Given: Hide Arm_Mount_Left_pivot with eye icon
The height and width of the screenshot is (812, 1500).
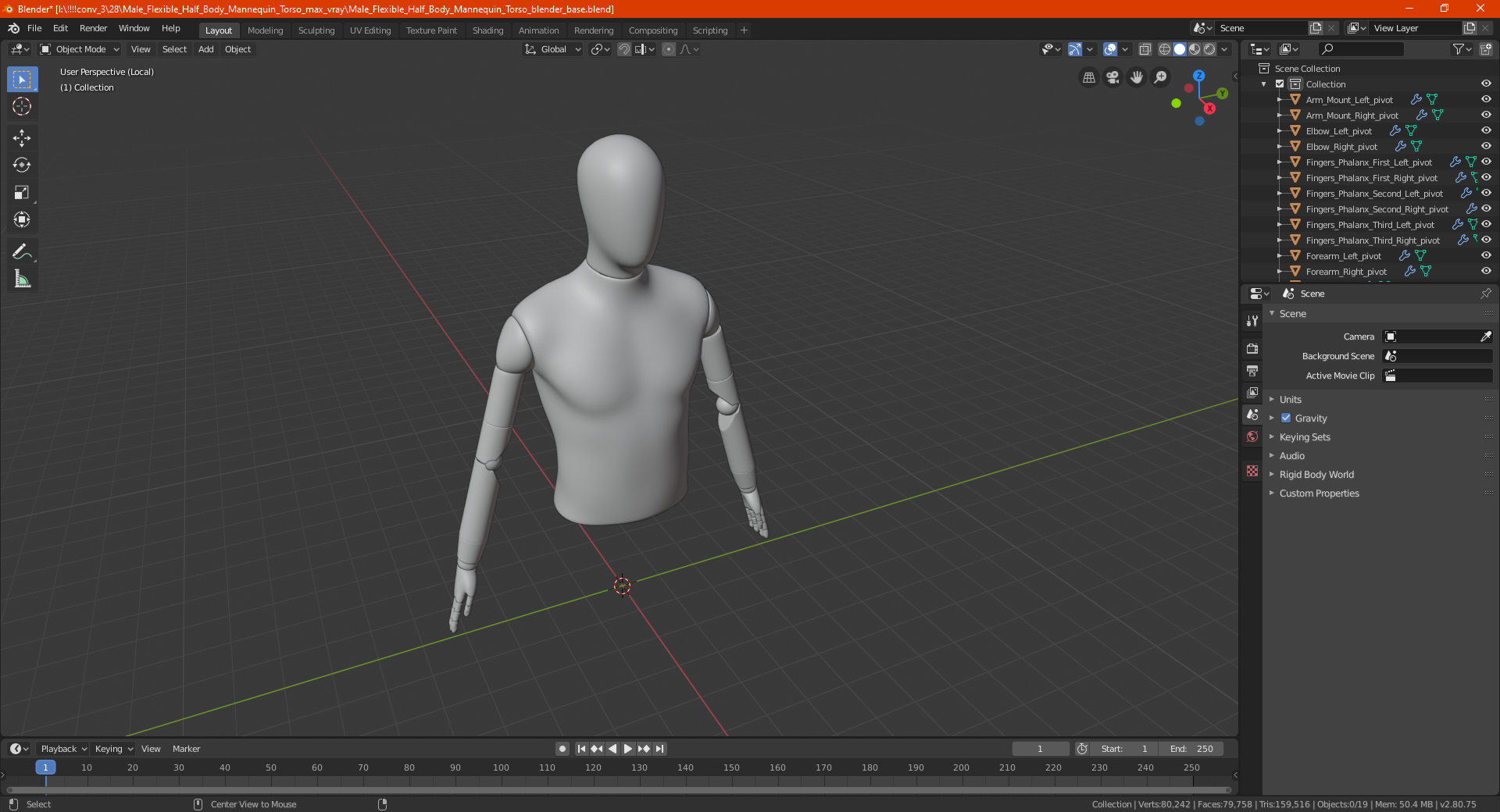Looking at the screenshot, I should click(x=1486, y=99).
